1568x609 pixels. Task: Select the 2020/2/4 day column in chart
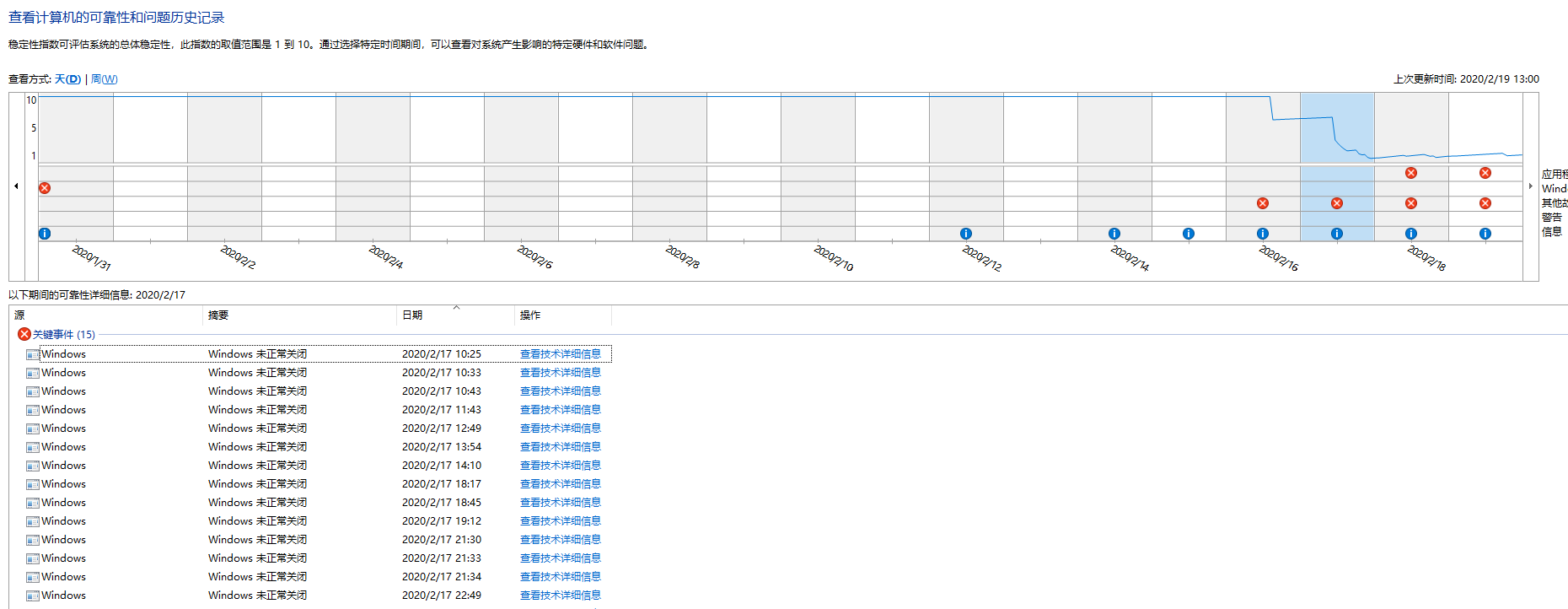pos(373,167)
